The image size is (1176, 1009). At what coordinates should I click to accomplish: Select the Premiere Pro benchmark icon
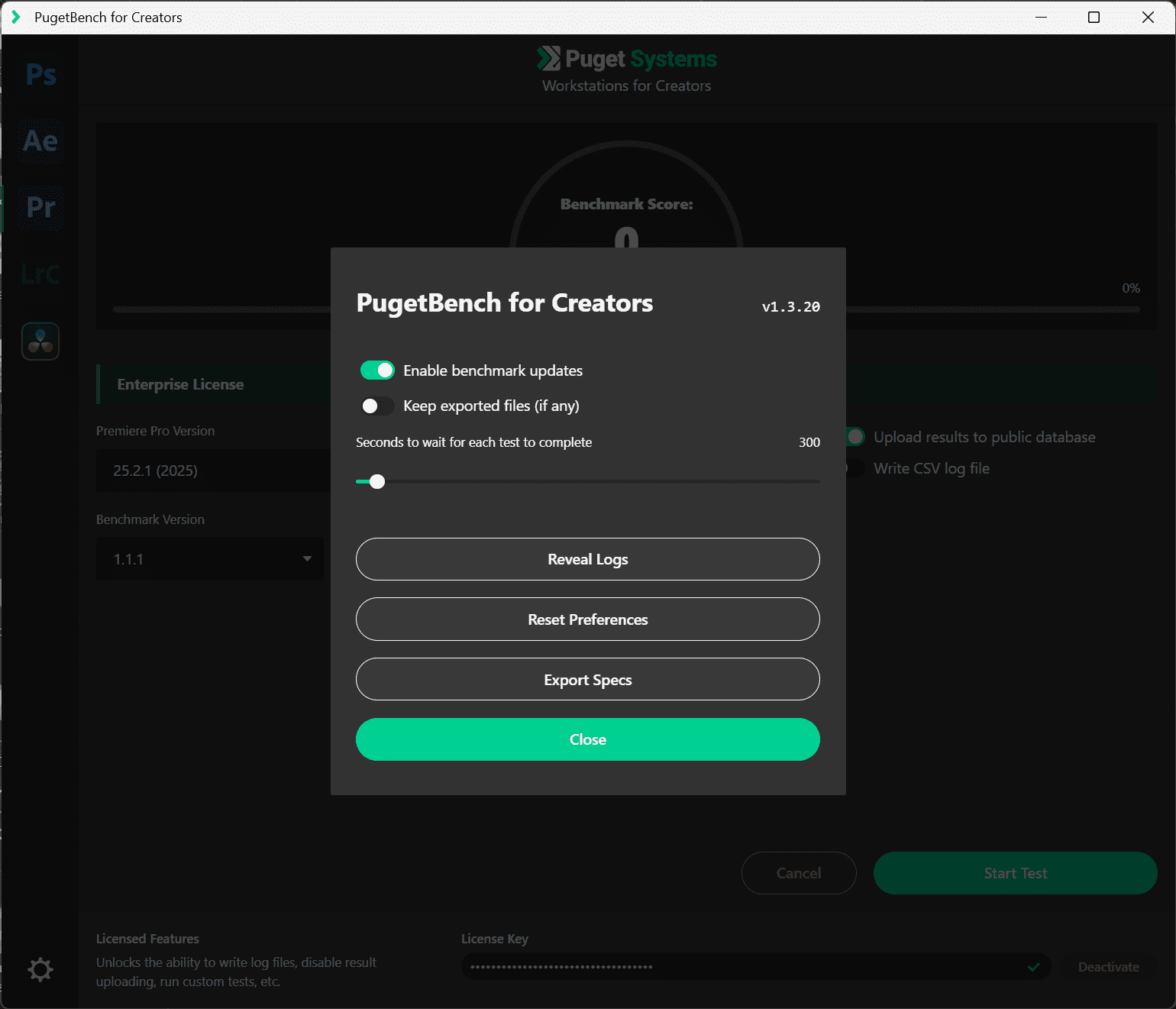click(40, 207)
